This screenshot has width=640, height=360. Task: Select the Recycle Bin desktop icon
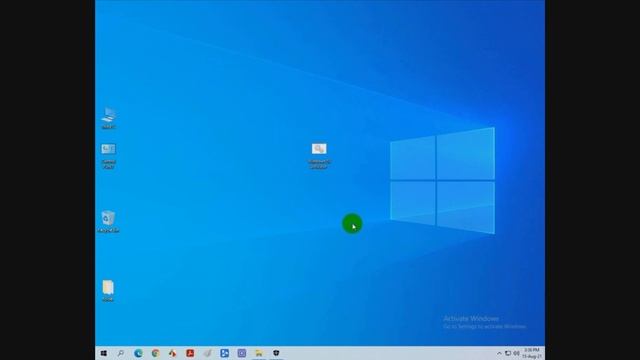click(108, 222)
